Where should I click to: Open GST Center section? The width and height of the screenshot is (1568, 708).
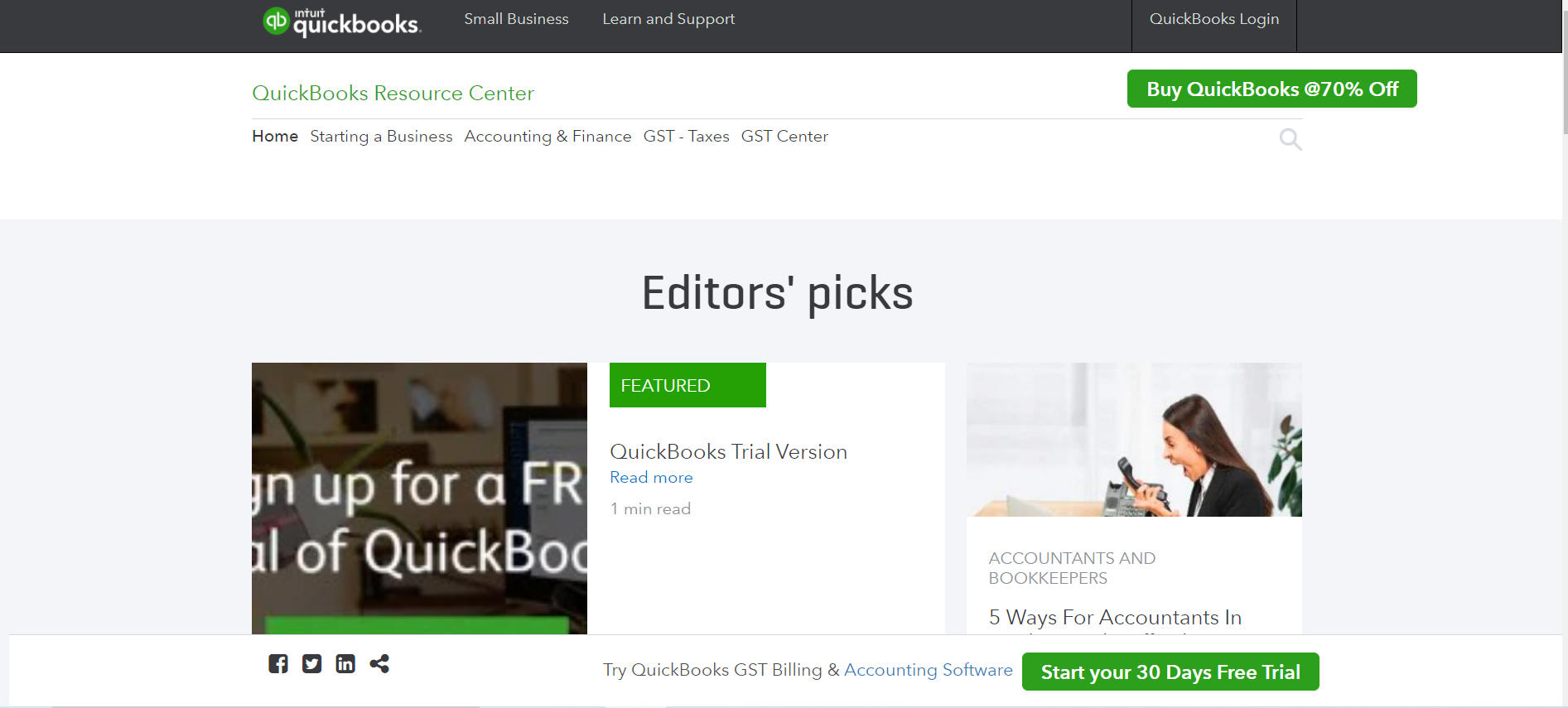tap(784, 136)
